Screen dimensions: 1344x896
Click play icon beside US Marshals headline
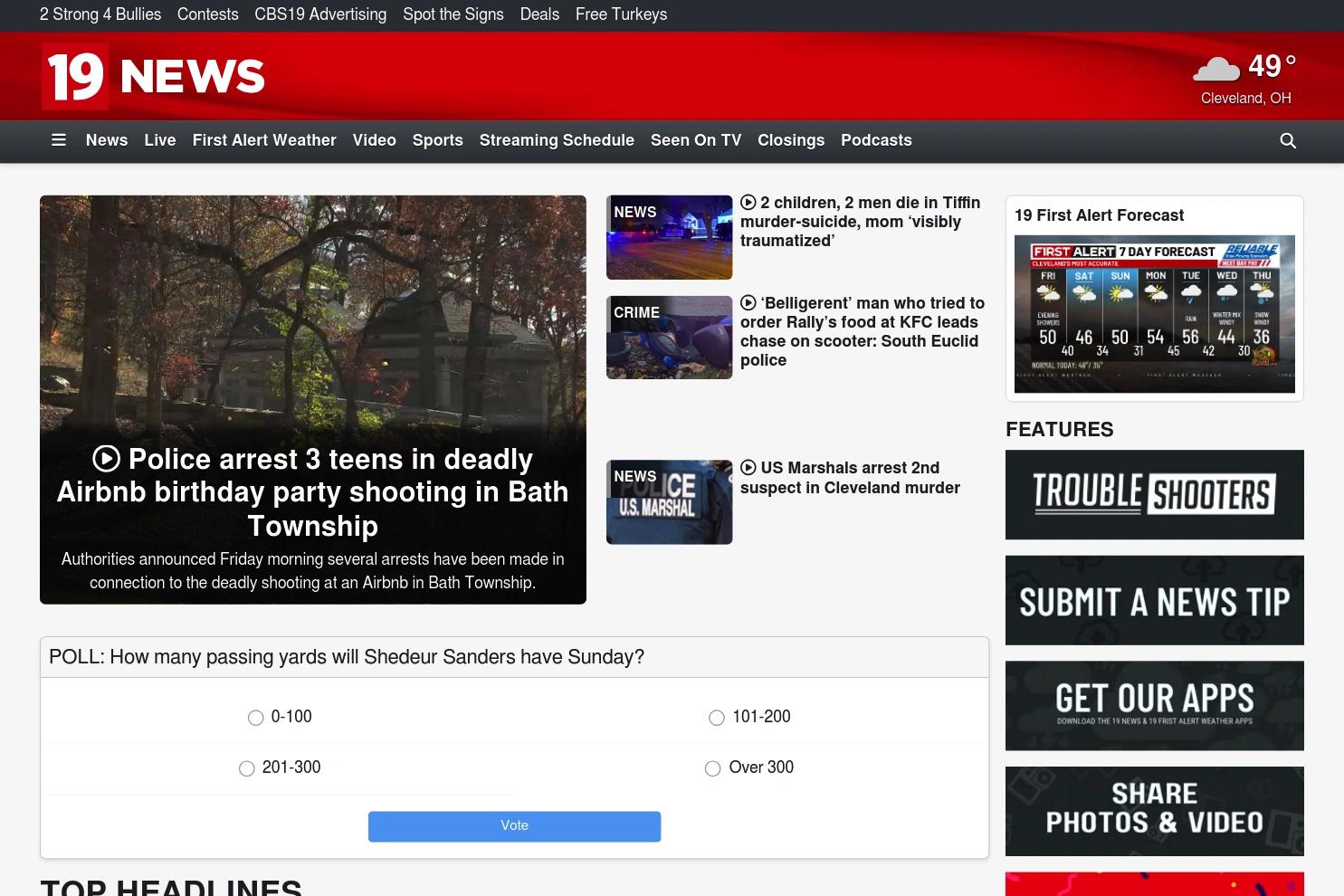click(x=748, y=468)
